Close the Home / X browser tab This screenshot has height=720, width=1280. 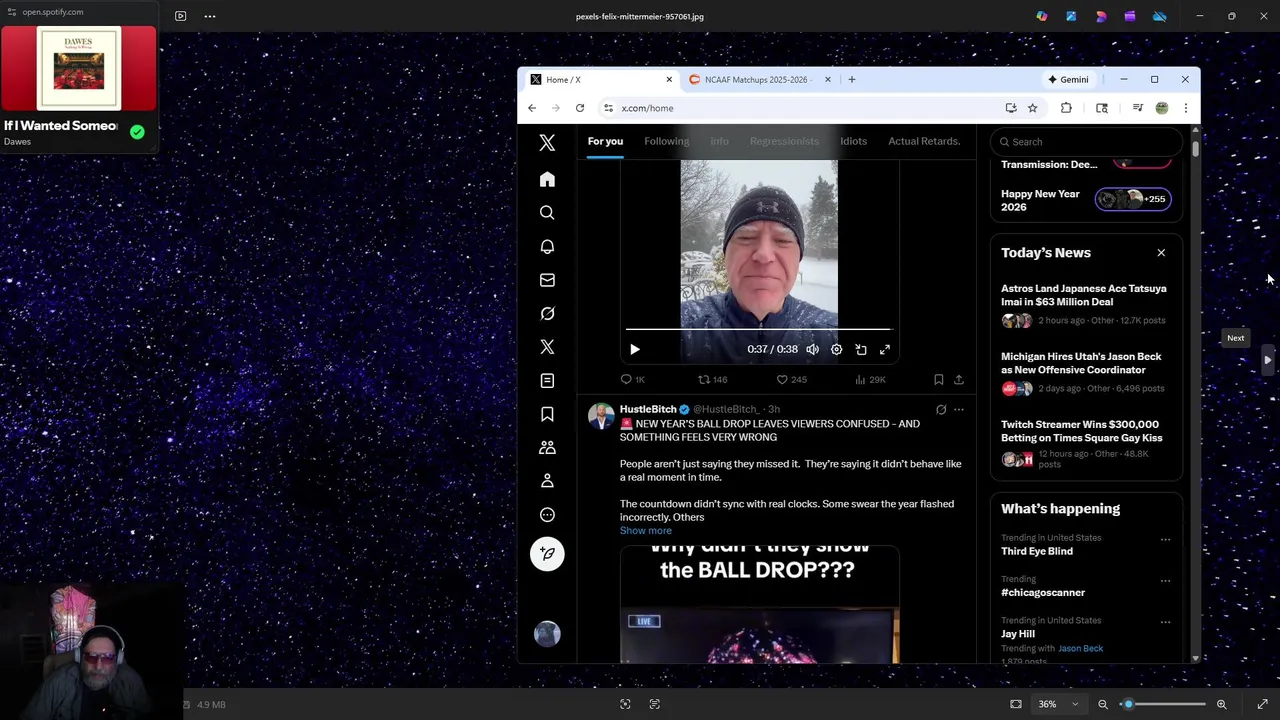click(669, 80)
